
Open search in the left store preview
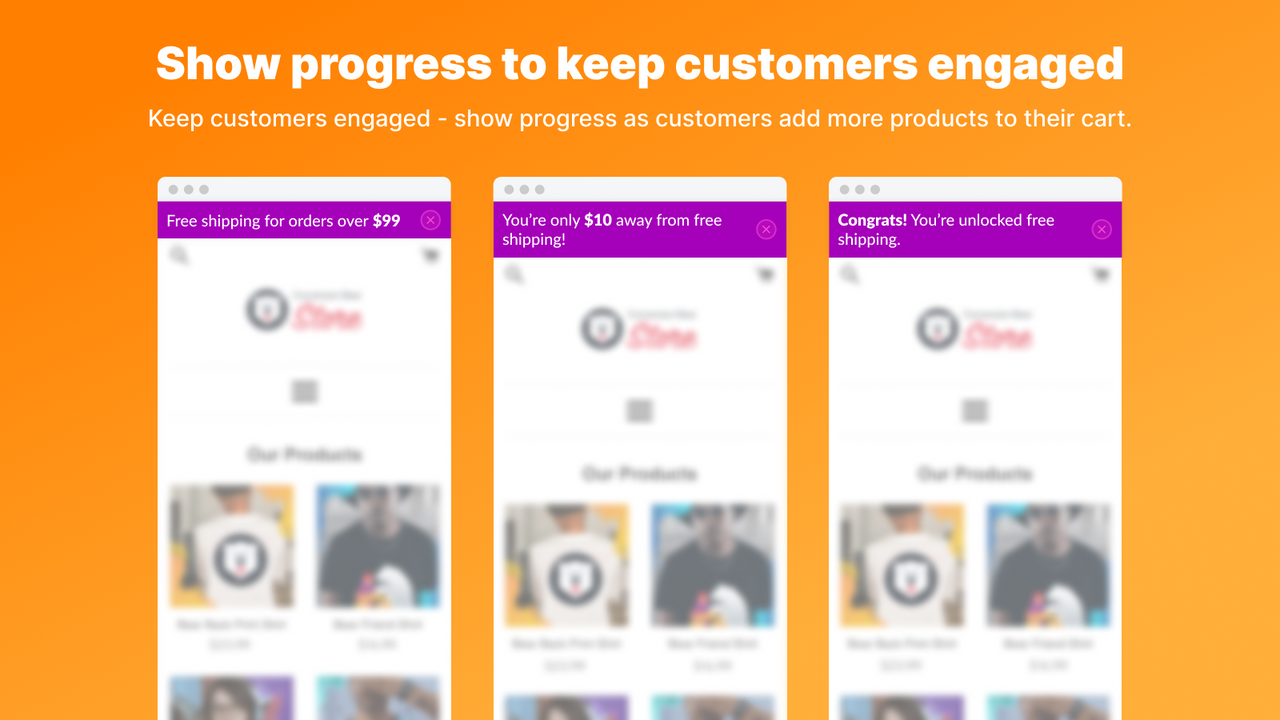point(179,256)
